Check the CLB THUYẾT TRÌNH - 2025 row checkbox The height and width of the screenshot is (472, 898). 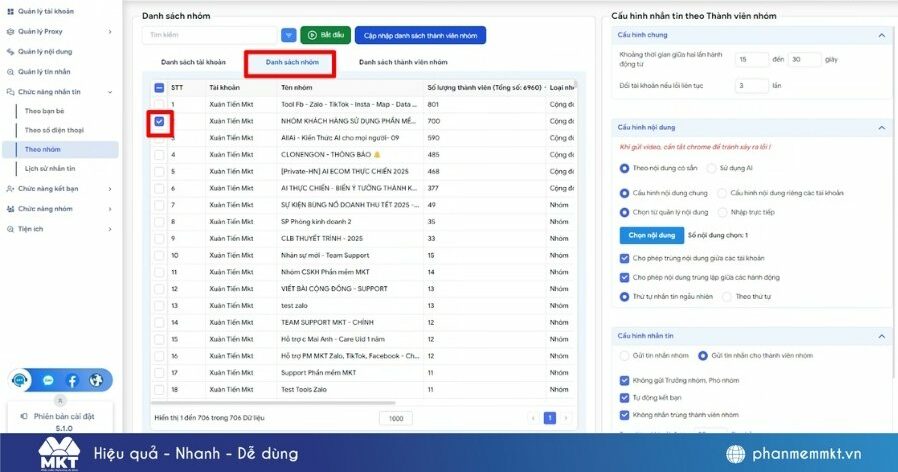coord(159,238)
